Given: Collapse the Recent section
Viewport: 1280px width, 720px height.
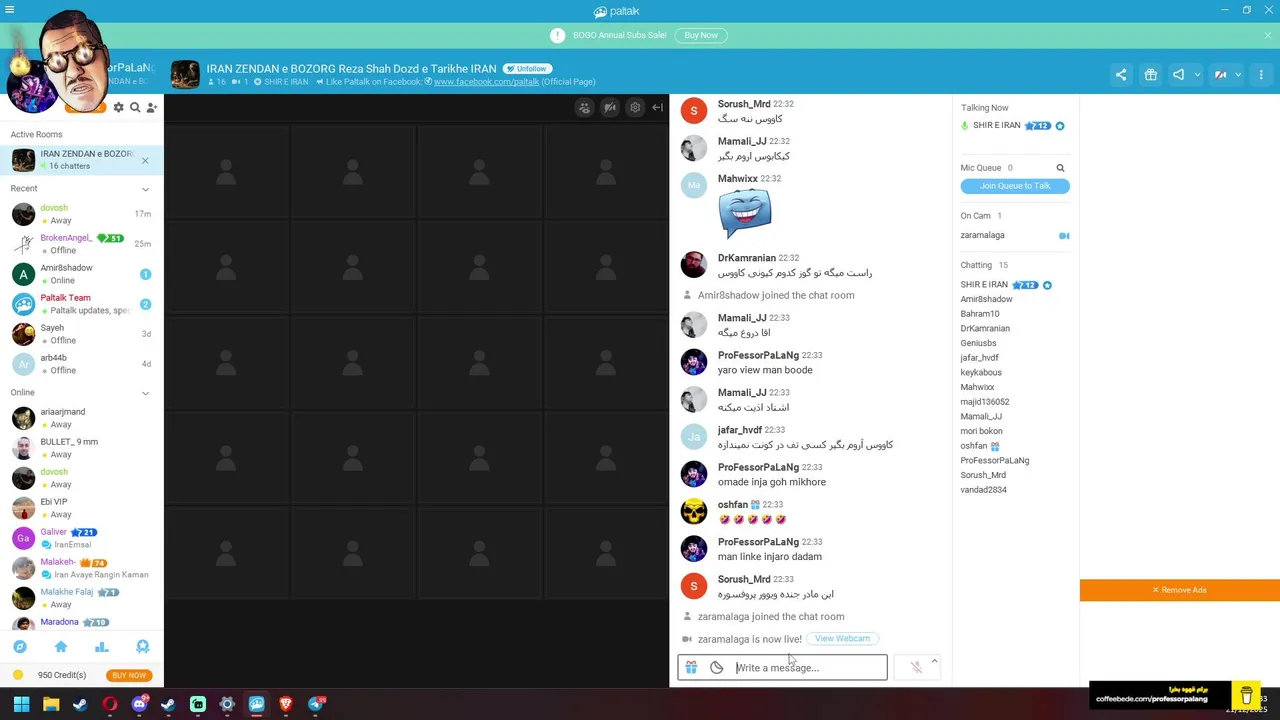Looking at the screenshot, I should point(145,189).
